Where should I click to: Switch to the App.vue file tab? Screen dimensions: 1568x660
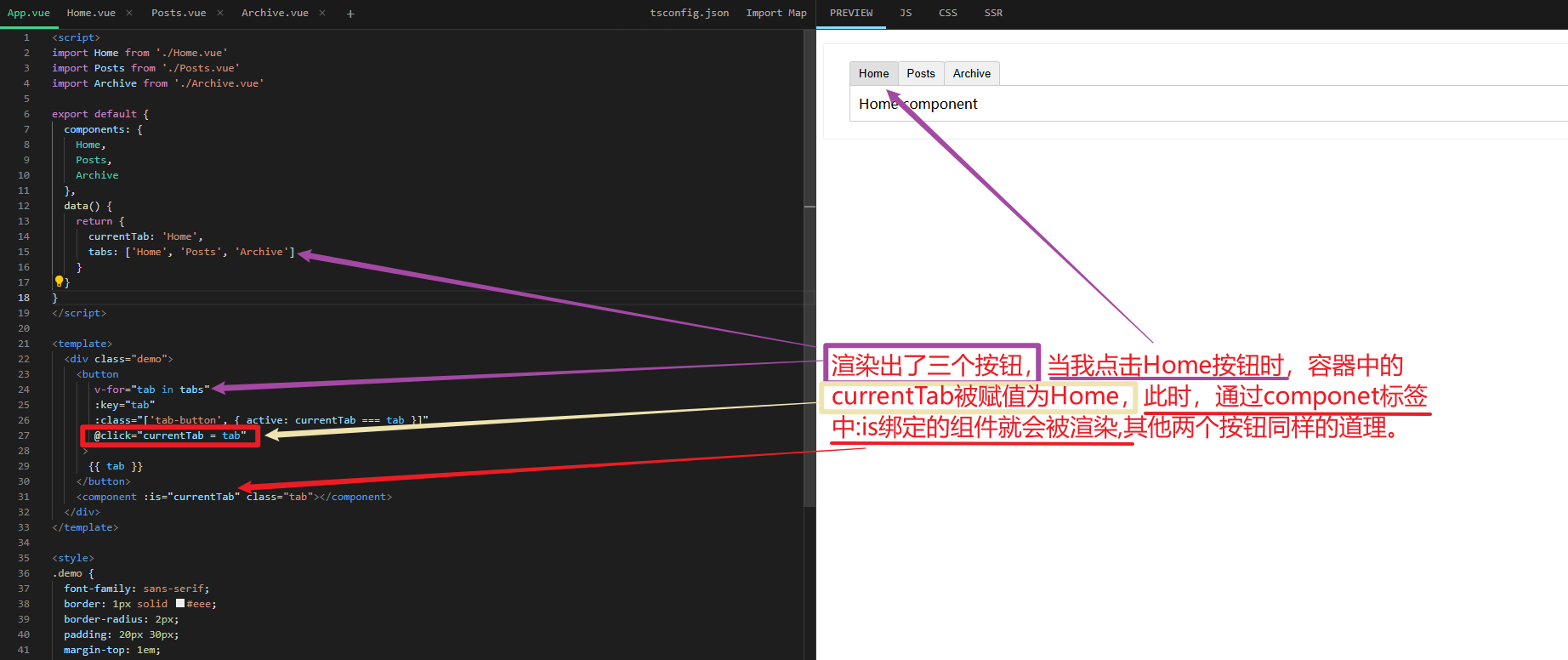pos(29,13)
